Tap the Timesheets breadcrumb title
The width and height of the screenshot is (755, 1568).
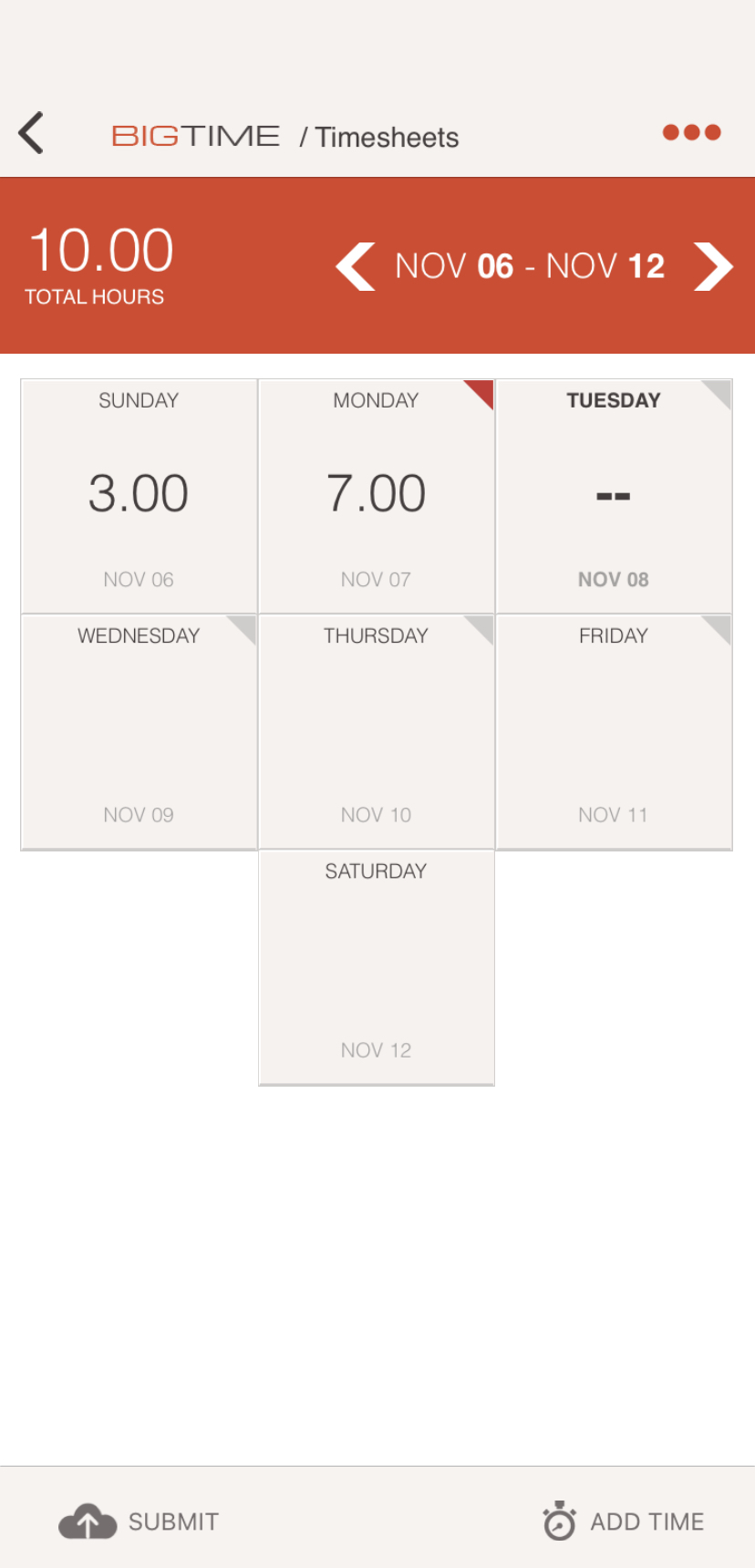[387, 138]
